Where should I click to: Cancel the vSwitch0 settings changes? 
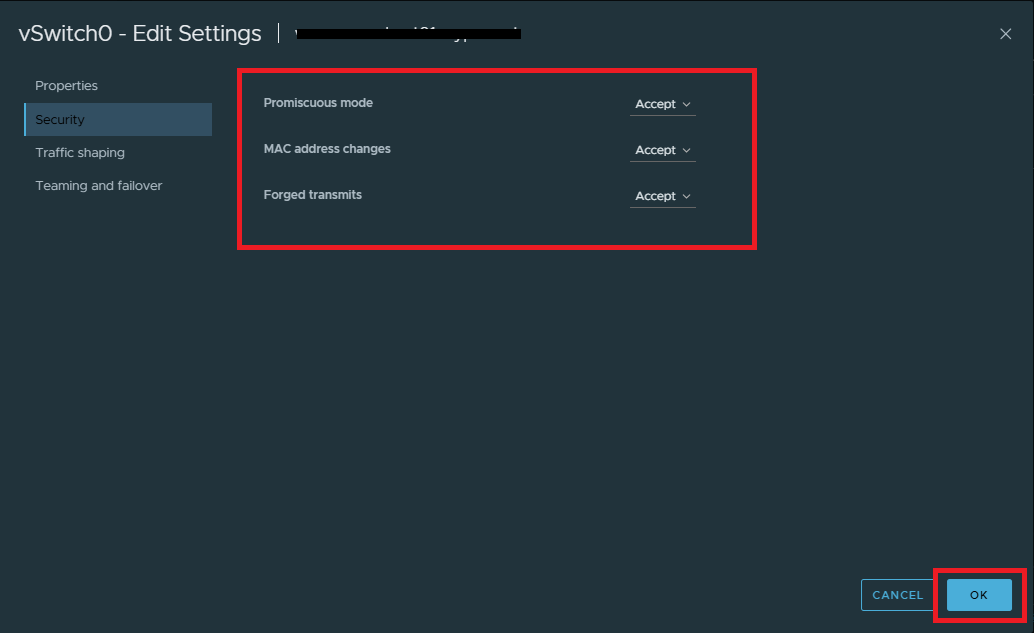pos(897,595)
